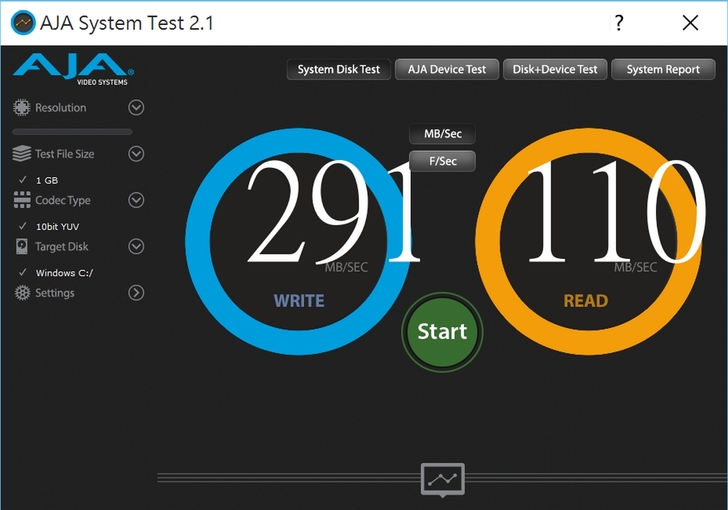Click the 110 read speed value
The image size is (728, 510).
click(616, 212)
